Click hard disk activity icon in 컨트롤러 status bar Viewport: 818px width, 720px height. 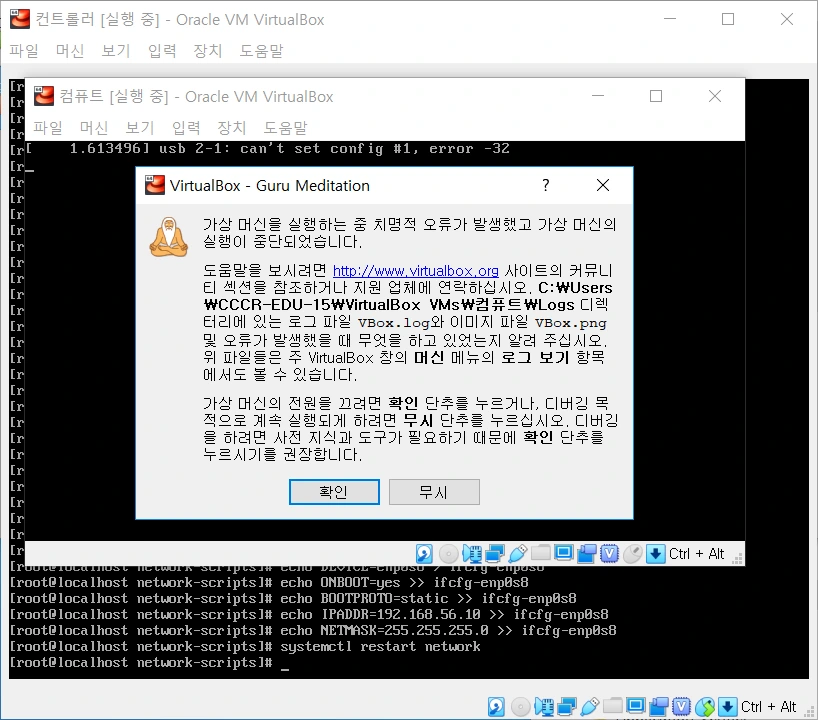[496, 707]
